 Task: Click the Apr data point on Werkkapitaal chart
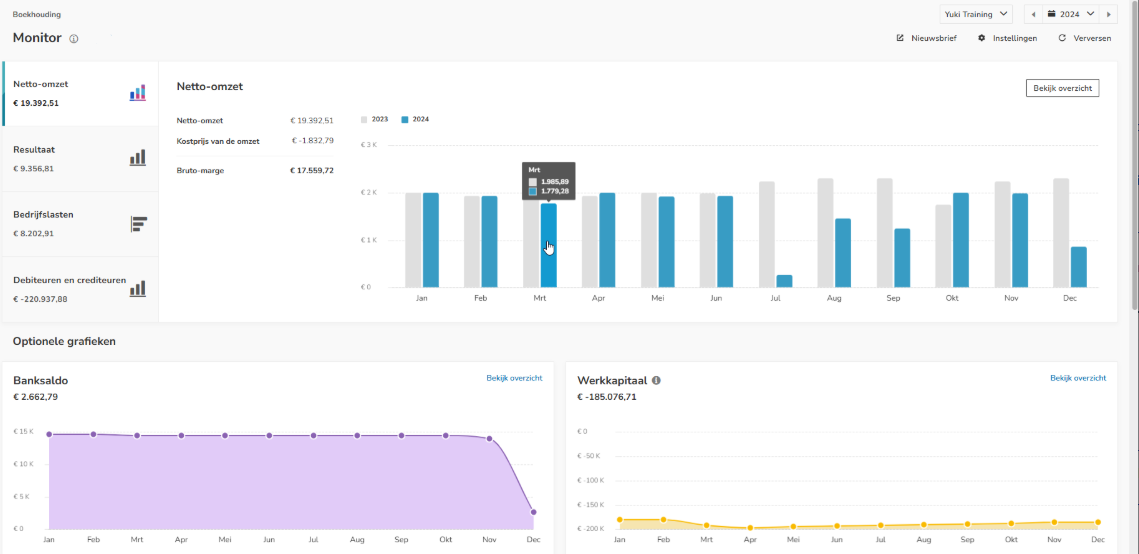750,528
